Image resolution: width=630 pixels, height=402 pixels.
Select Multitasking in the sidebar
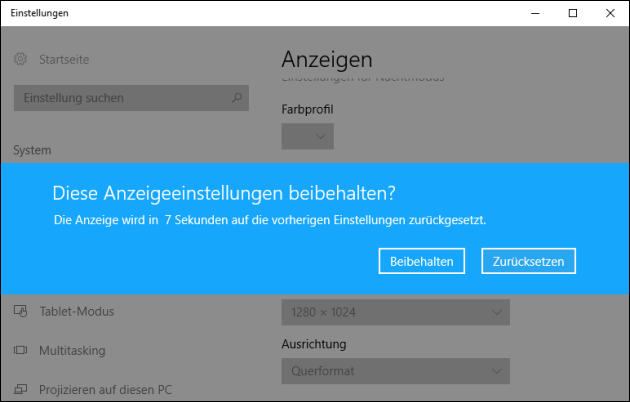(72, 351)
